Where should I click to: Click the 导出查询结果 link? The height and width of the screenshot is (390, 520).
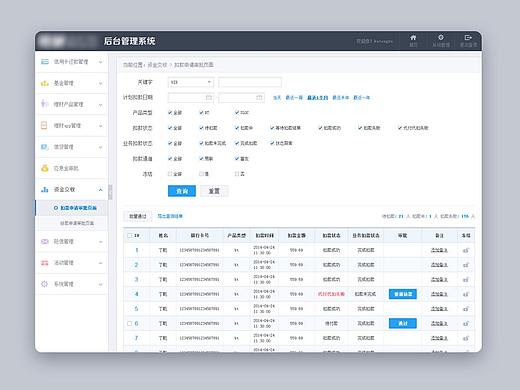click(170, 216)
